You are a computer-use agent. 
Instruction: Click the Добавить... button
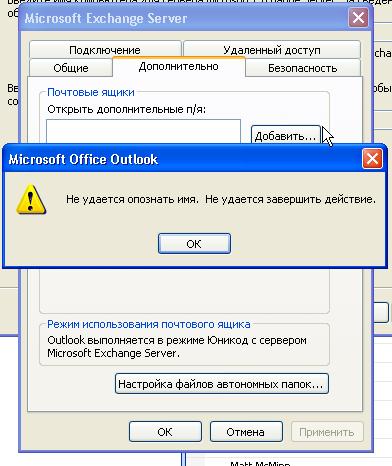click(x=285, y=136)
